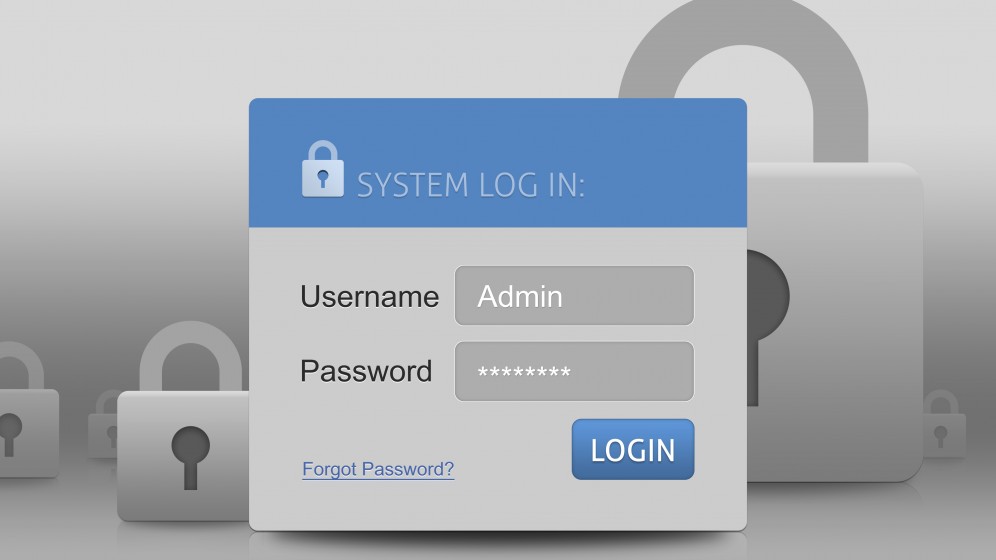Click the faded tiny padlock behind the left padlock
The height and width of the screenshot is (560, 996).
(x=103, y=423)
